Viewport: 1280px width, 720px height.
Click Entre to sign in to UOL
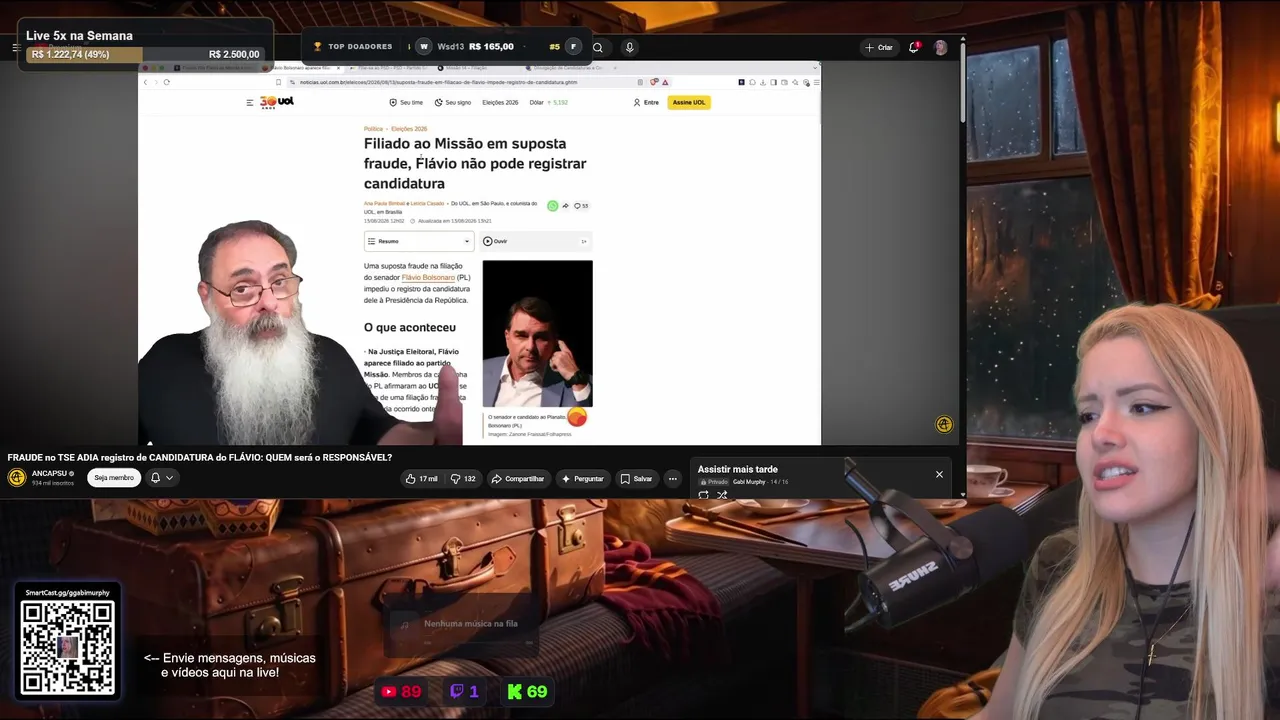pos(646,102)
